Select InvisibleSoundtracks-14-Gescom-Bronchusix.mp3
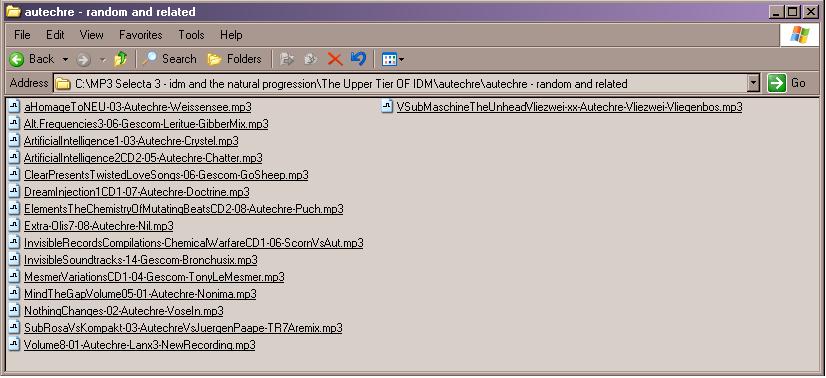The image size is (826, 378). (141, 260)
